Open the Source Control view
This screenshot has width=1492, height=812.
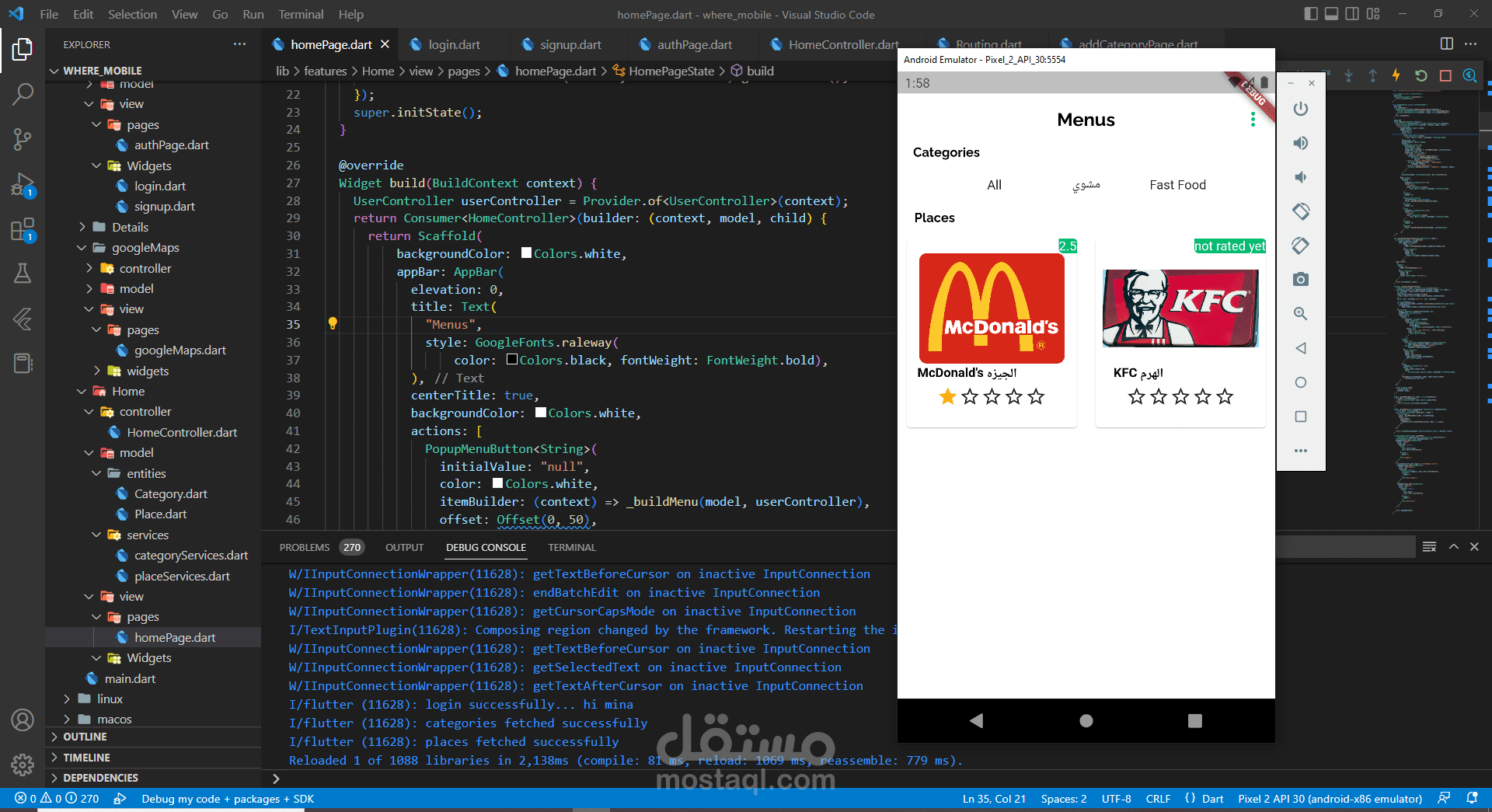(23, 139)
